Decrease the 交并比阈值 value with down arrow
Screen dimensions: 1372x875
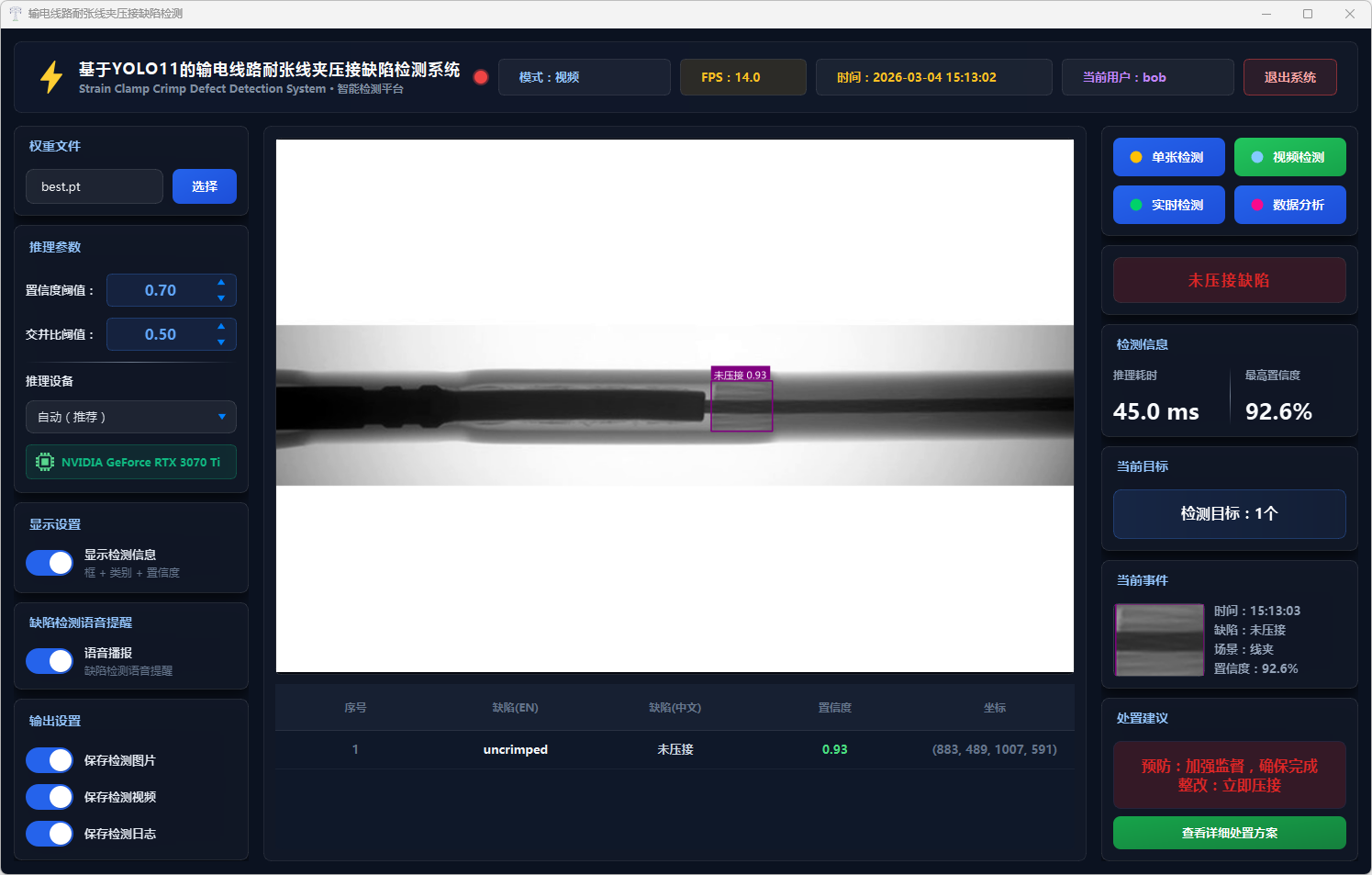221,342
